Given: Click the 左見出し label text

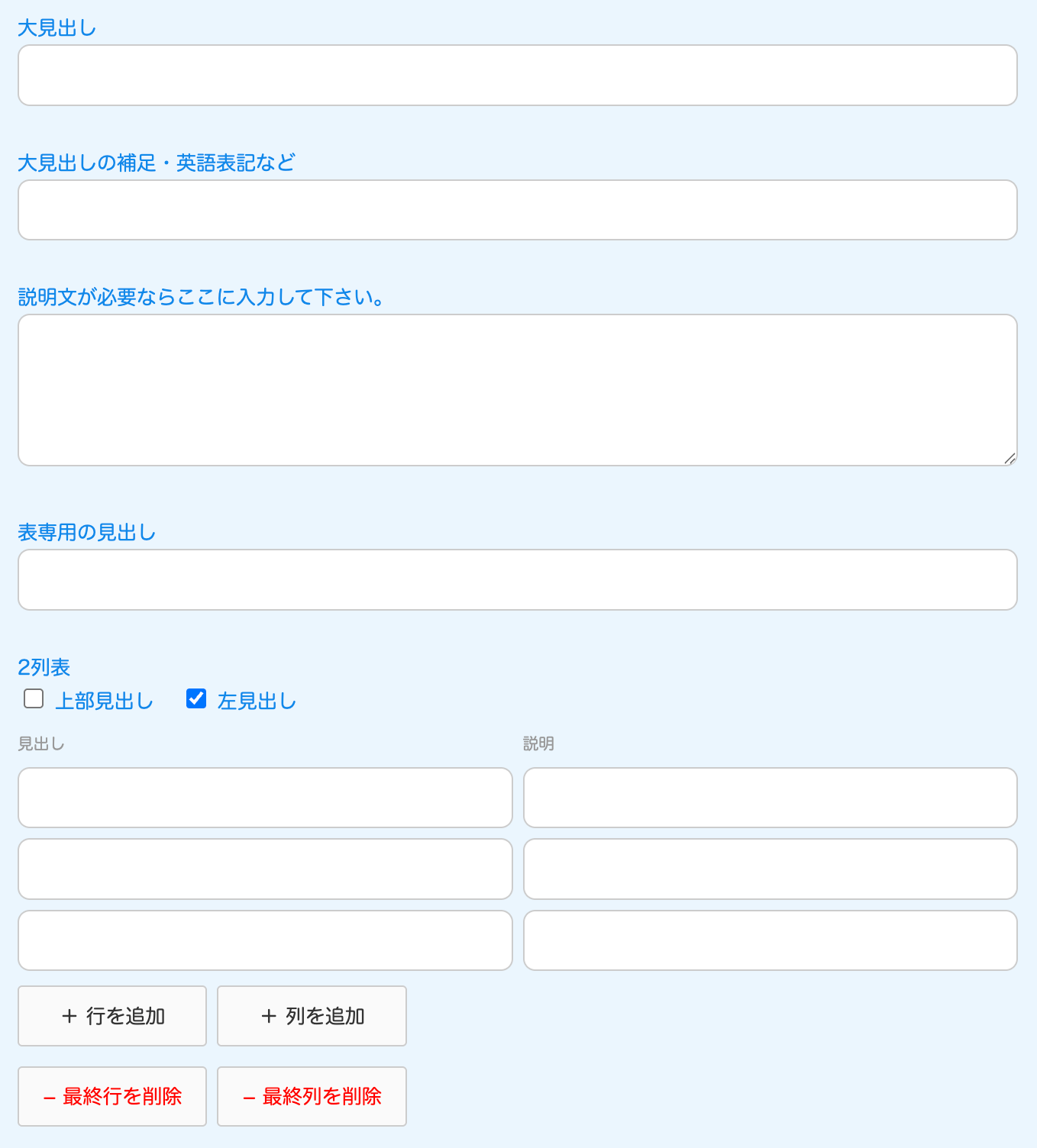Looking at the screenshot, I should [257, 701].
